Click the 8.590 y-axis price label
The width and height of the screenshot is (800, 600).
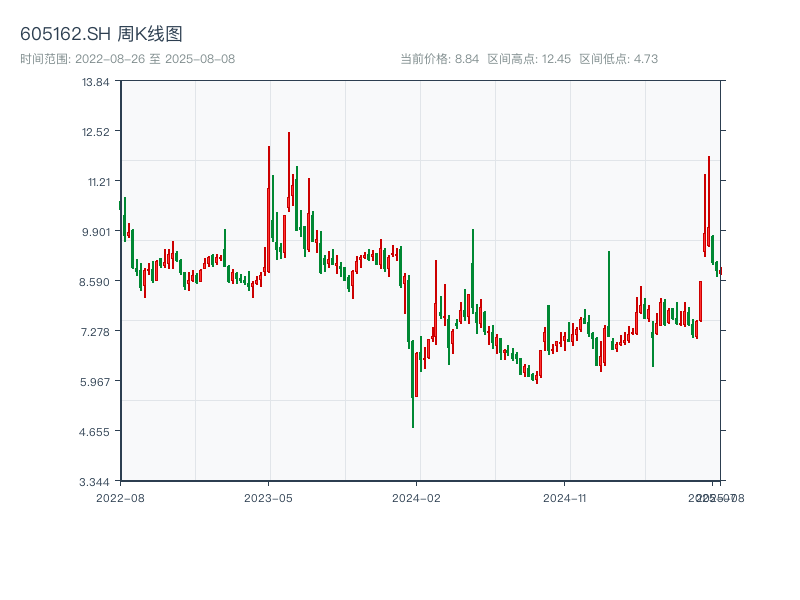click(x=96, y=282)
